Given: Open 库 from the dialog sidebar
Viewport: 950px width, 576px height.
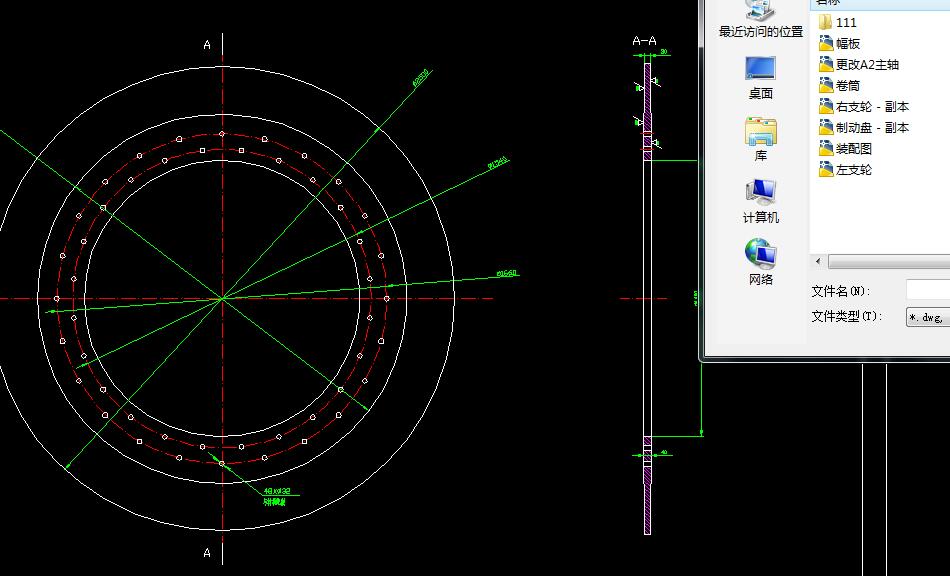Looking at the screenshot, I should pos(760,139).
